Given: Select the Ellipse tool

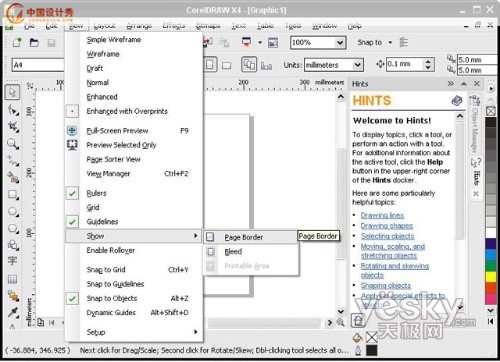Looking at the screenshot, I should (13, 211).
